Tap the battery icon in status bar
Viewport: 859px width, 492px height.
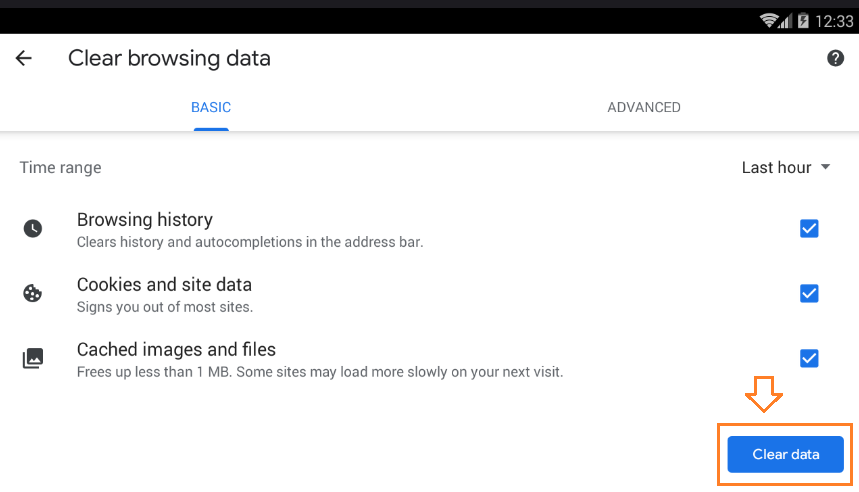tap(803, 21)
